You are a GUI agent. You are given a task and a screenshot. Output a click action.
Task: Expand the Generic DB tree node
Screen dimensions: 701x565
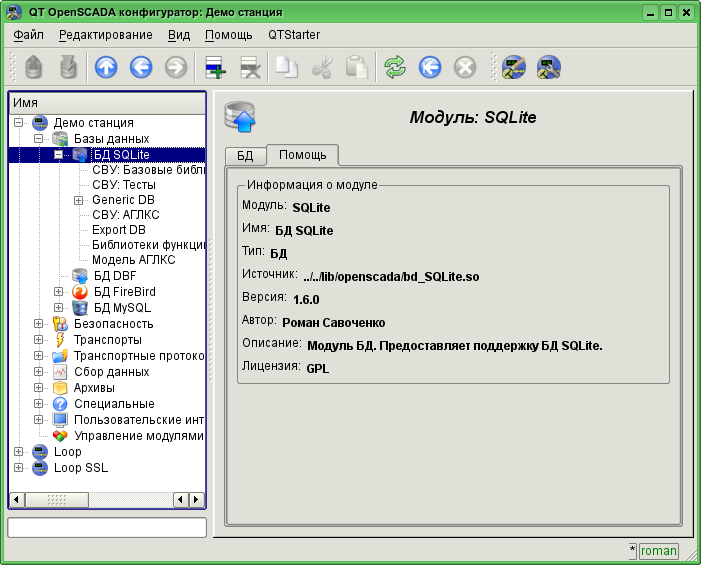[x=78, y=200]
